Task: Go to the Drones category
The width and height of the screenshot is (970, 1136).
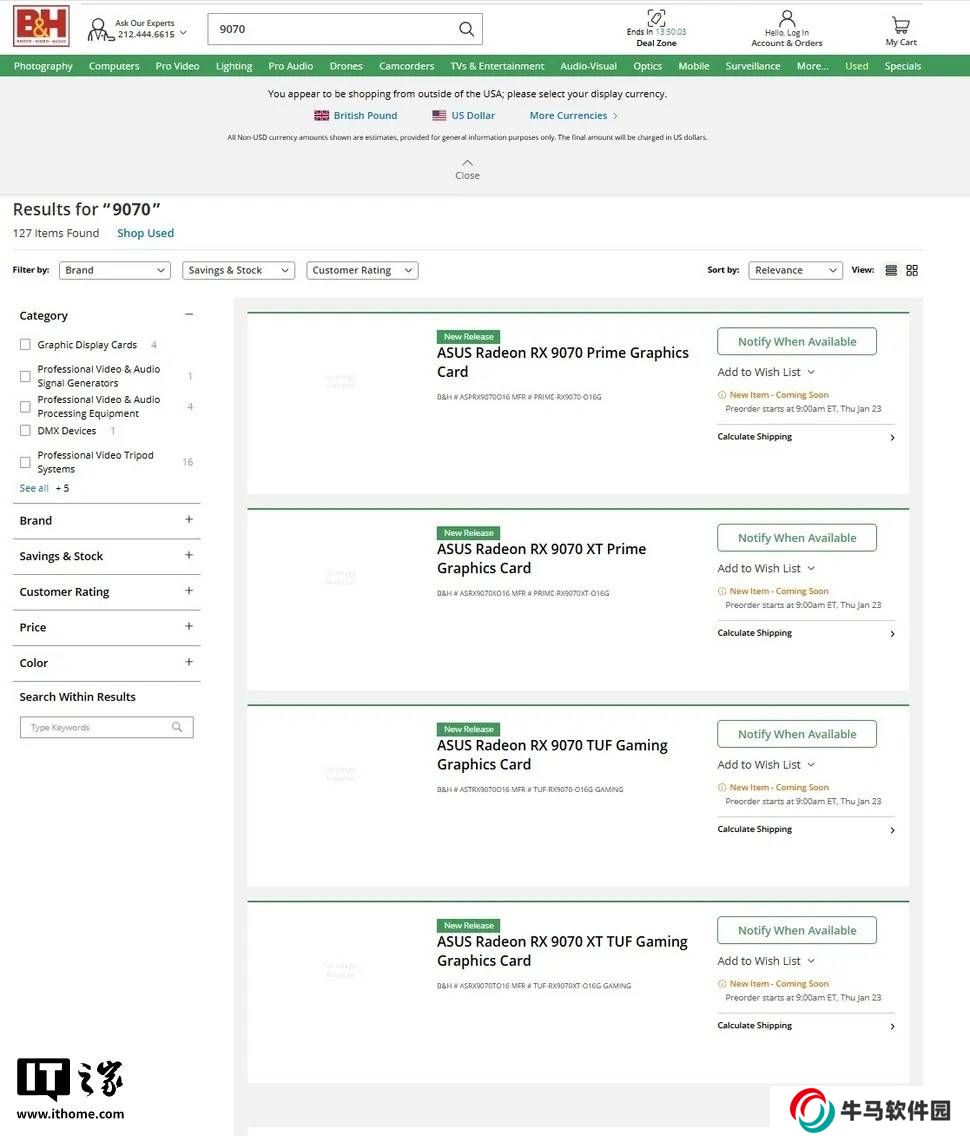Action: [346, 66]
